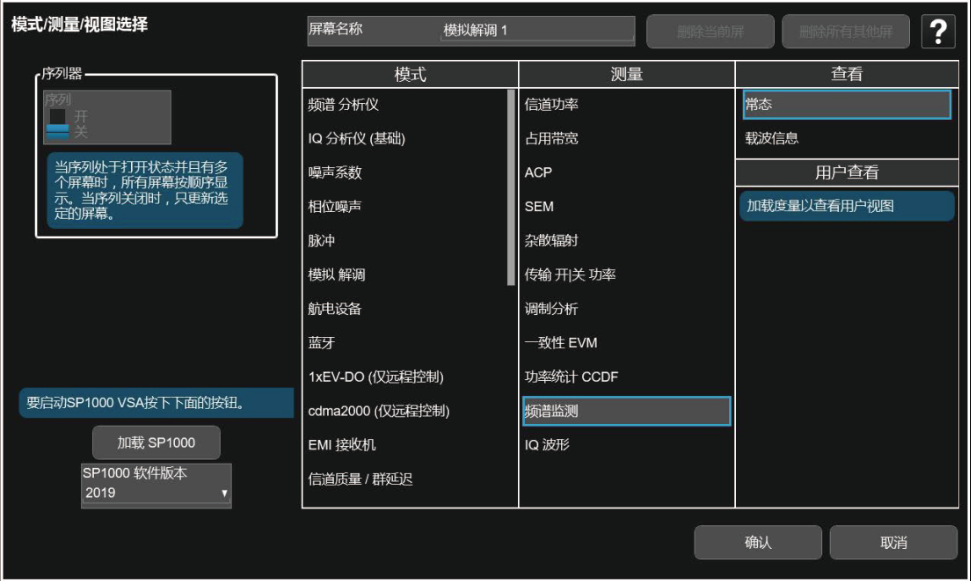Pick the EMI 接收机 mode

point(342,444)
